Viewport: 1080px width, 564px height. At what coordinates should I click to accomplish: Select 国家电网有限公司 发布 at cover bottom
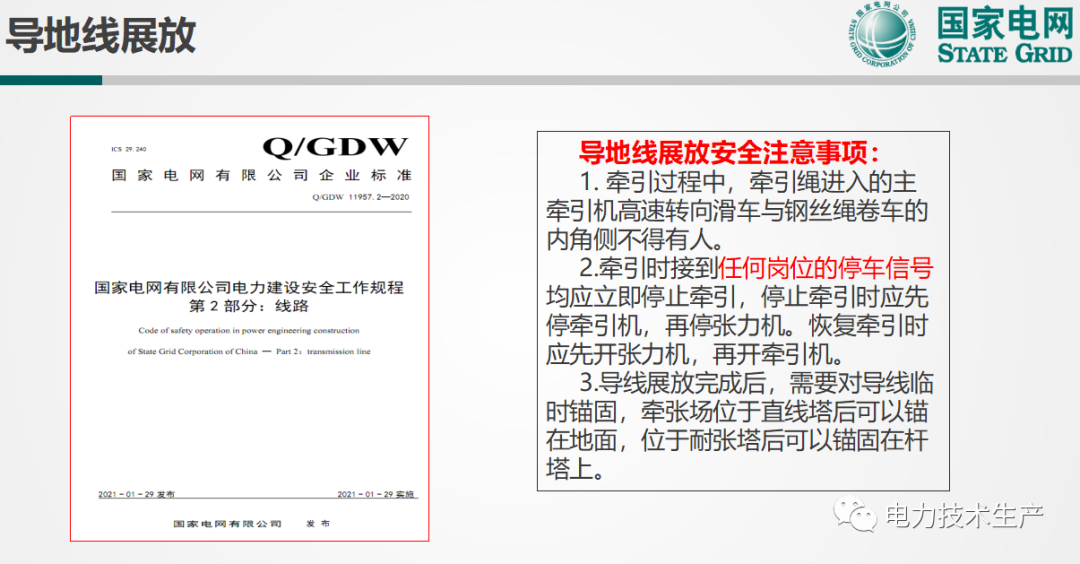click(x=251, y=524)
